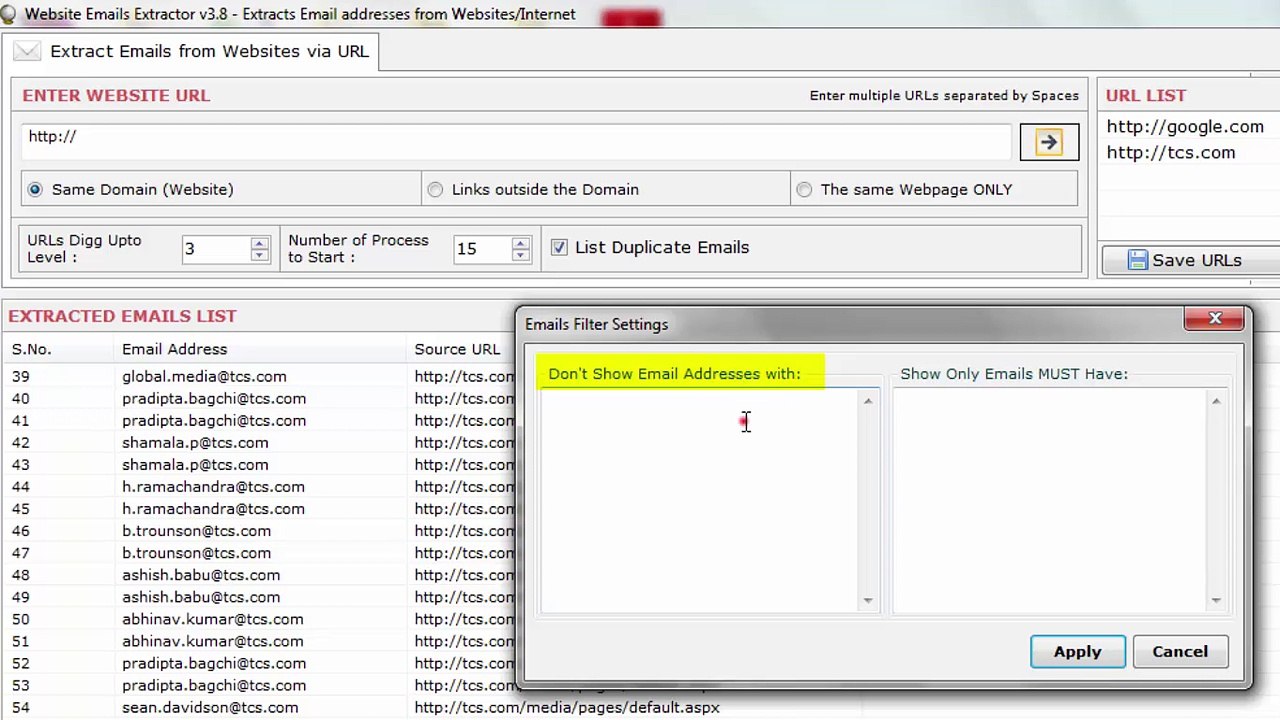Select pradipta.bagchi@tcs.com in row 40

[x=214, y=398]
